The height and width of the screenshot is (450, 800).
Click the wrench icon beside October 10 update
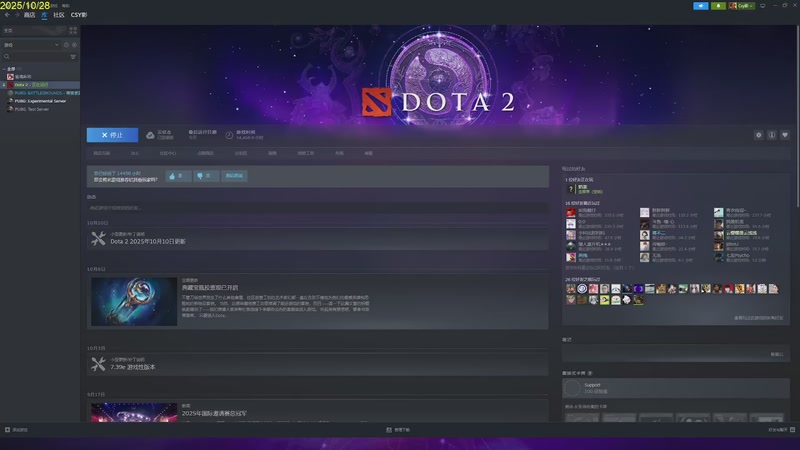[x=98, y=238]
